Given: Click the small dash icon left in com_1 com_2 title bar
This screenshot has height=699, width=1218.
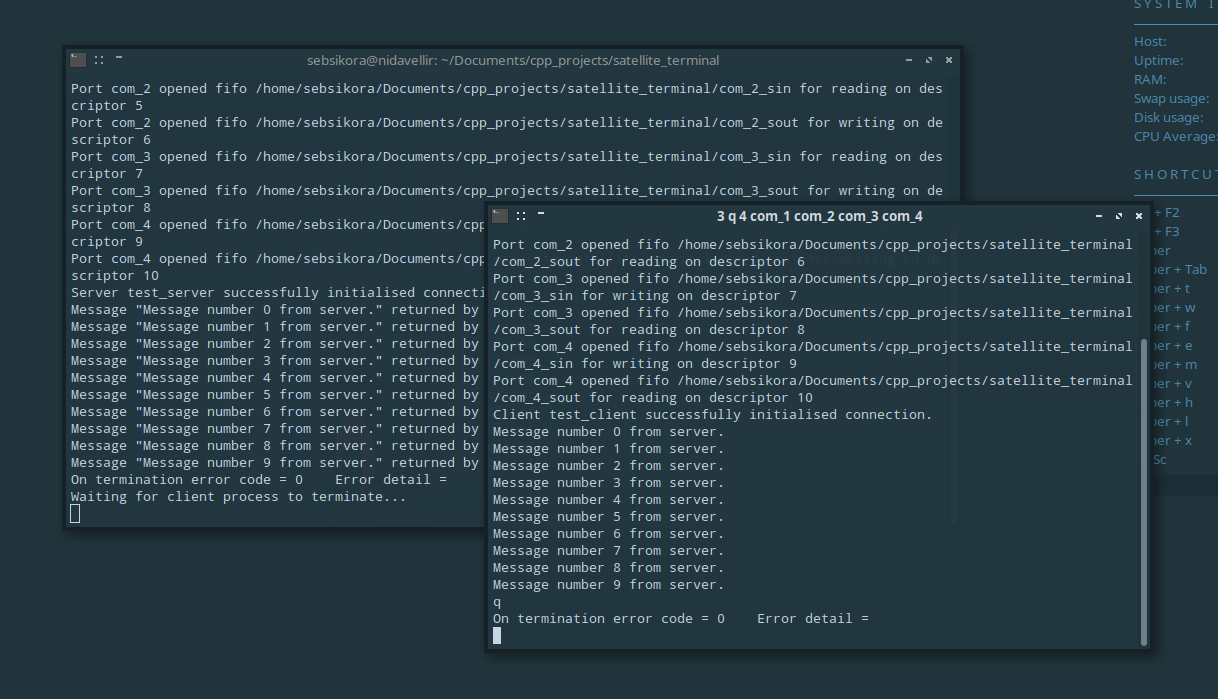Looking at the screenshot, I should pyautogui.click(x=541, y=213).
